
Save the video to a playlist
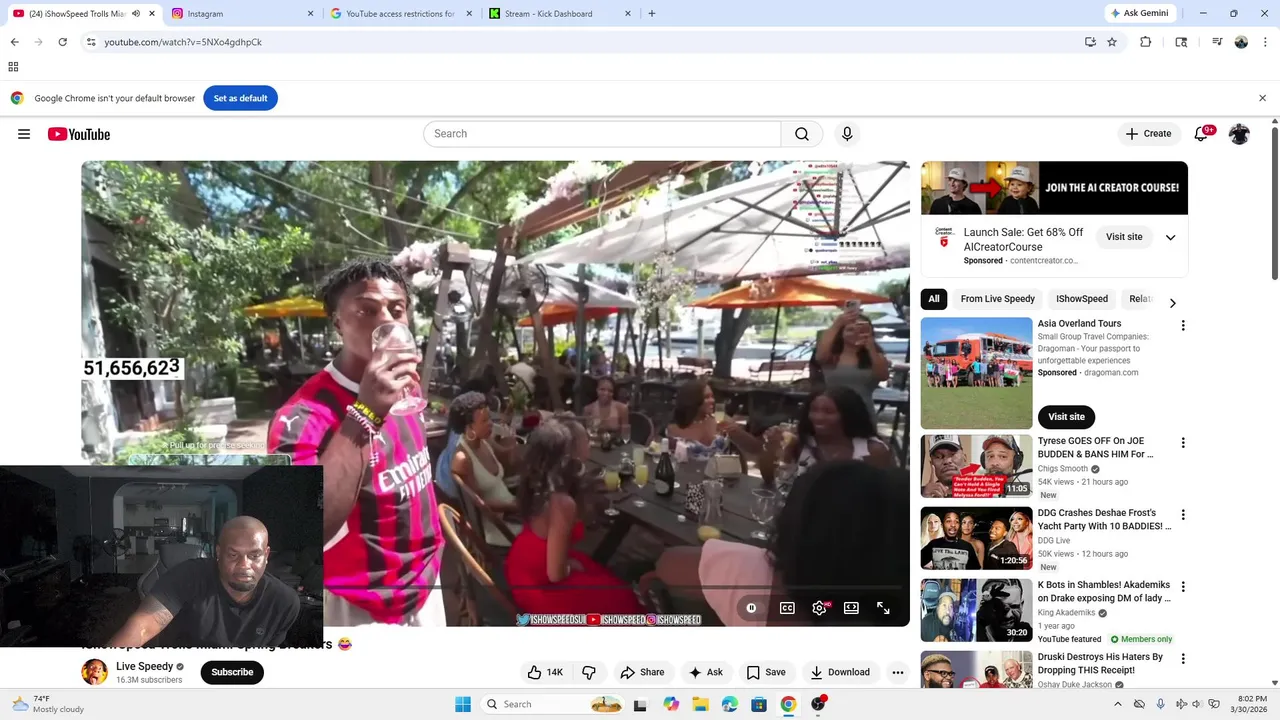(766, 672)
